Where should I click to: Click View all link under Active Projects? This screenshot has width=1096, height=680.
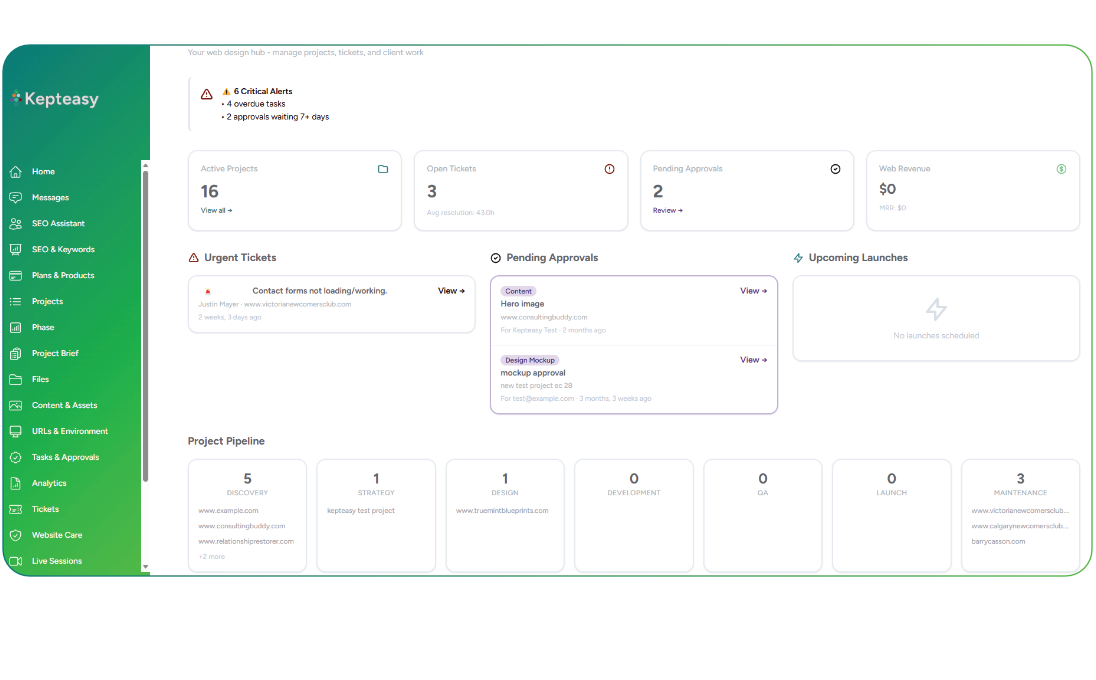pos(217,210)
